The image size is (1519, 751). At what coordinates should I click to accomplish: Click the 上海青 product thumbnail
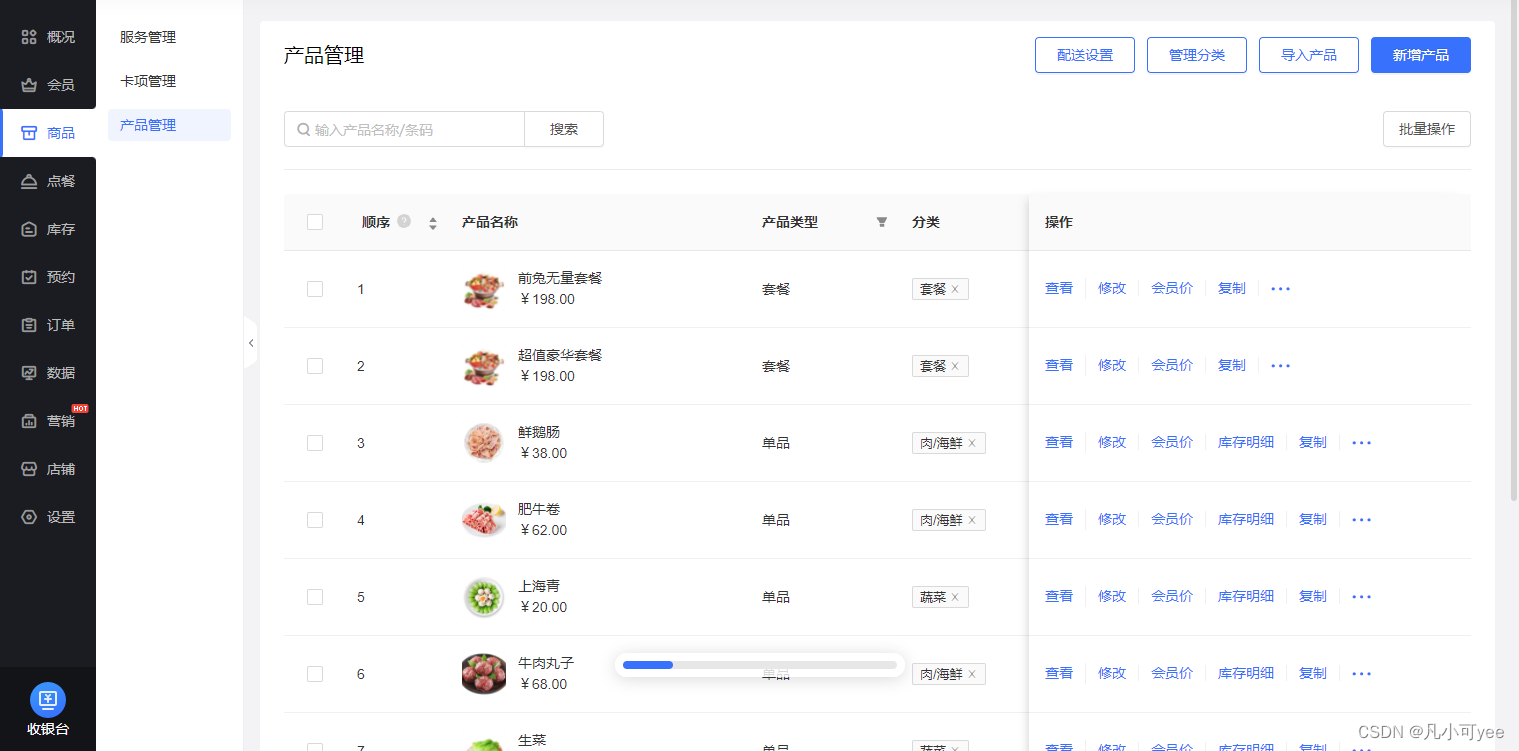pyautogui.click(x=484, y=597)
